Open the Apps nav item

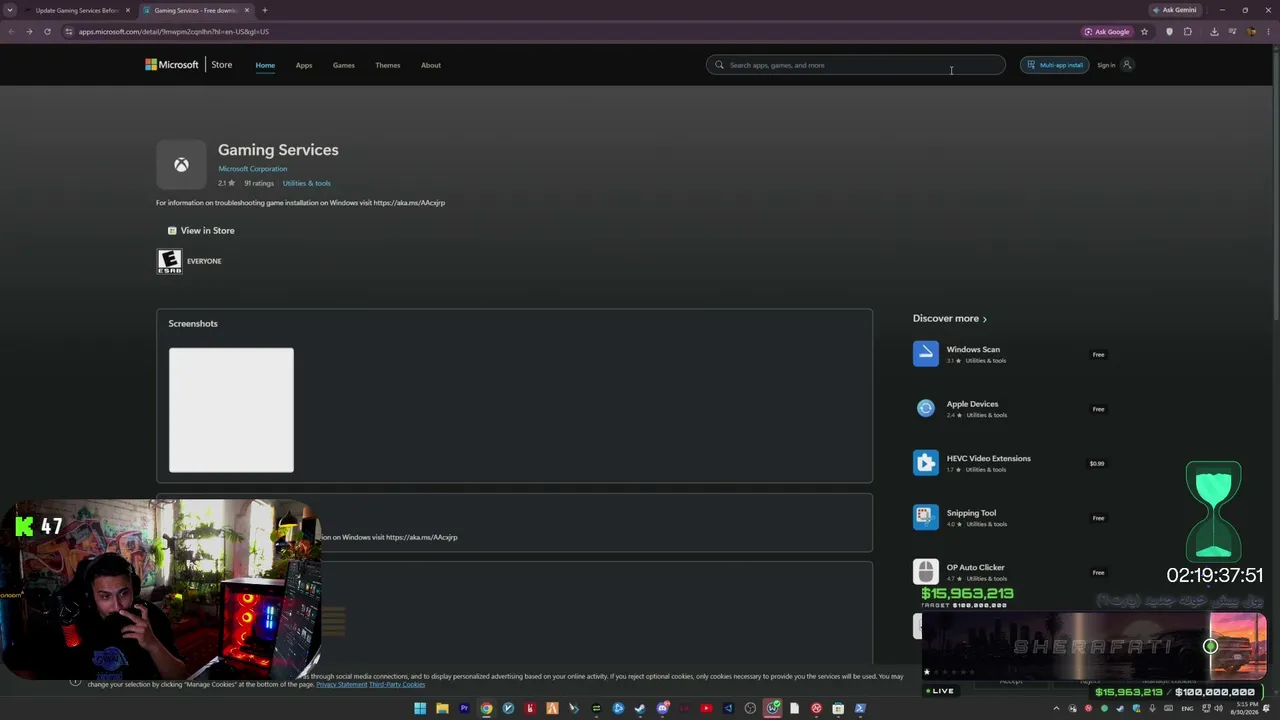(304, 65)
